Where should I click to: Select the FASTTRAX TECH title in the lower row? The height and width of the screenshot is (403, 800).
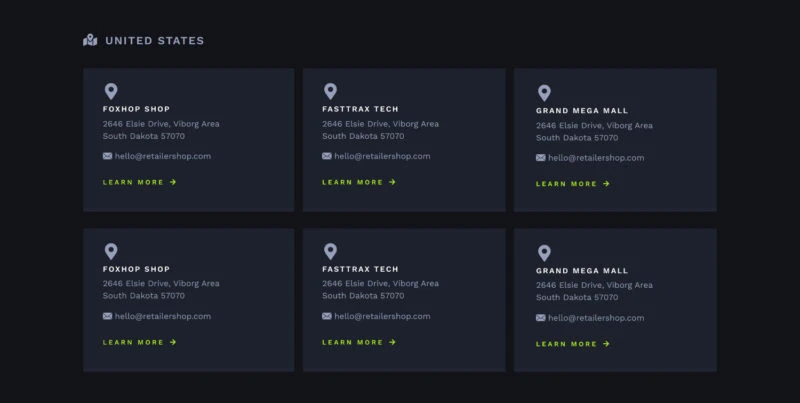point(360,269)
